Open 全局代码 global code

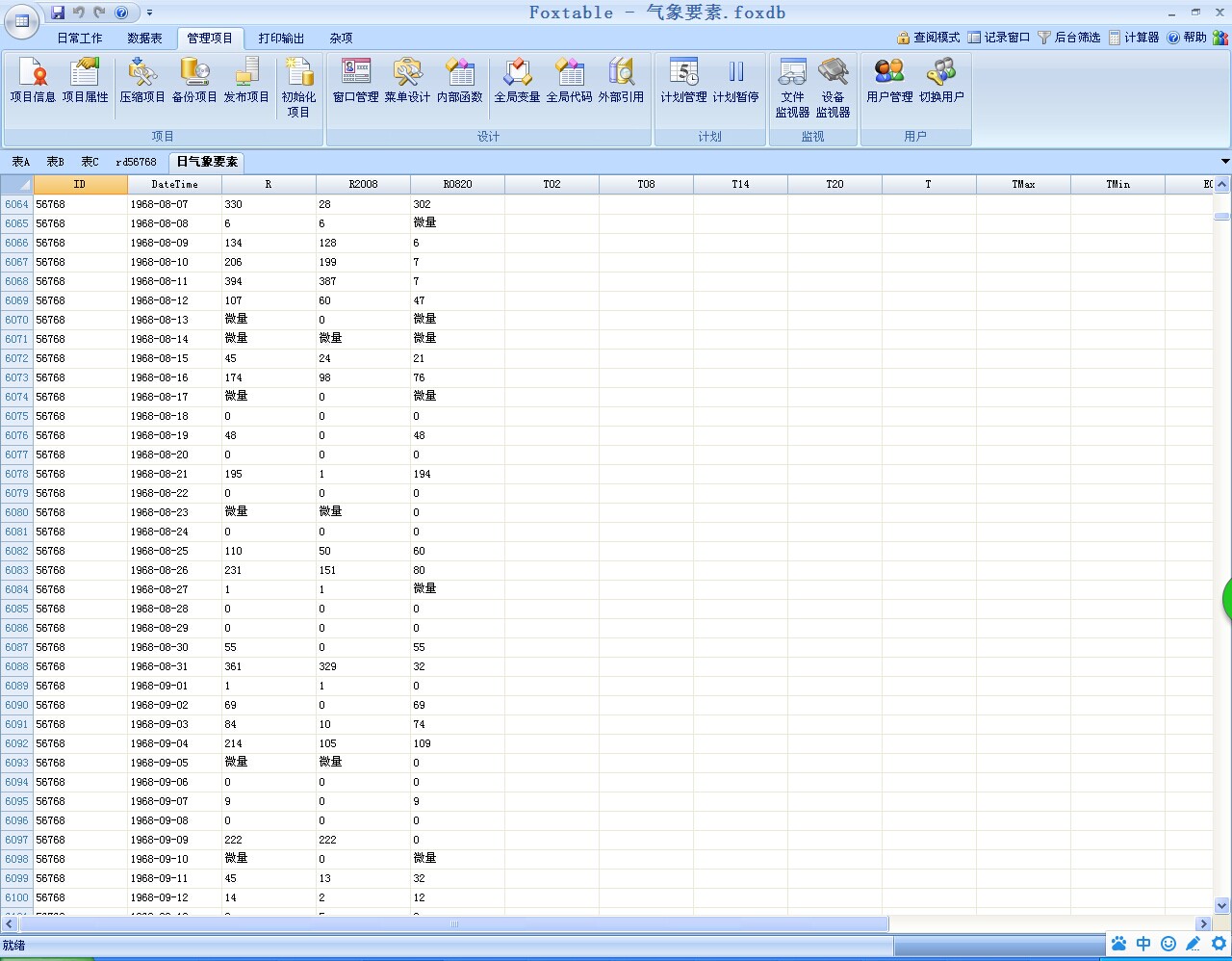tap(569, 80)
